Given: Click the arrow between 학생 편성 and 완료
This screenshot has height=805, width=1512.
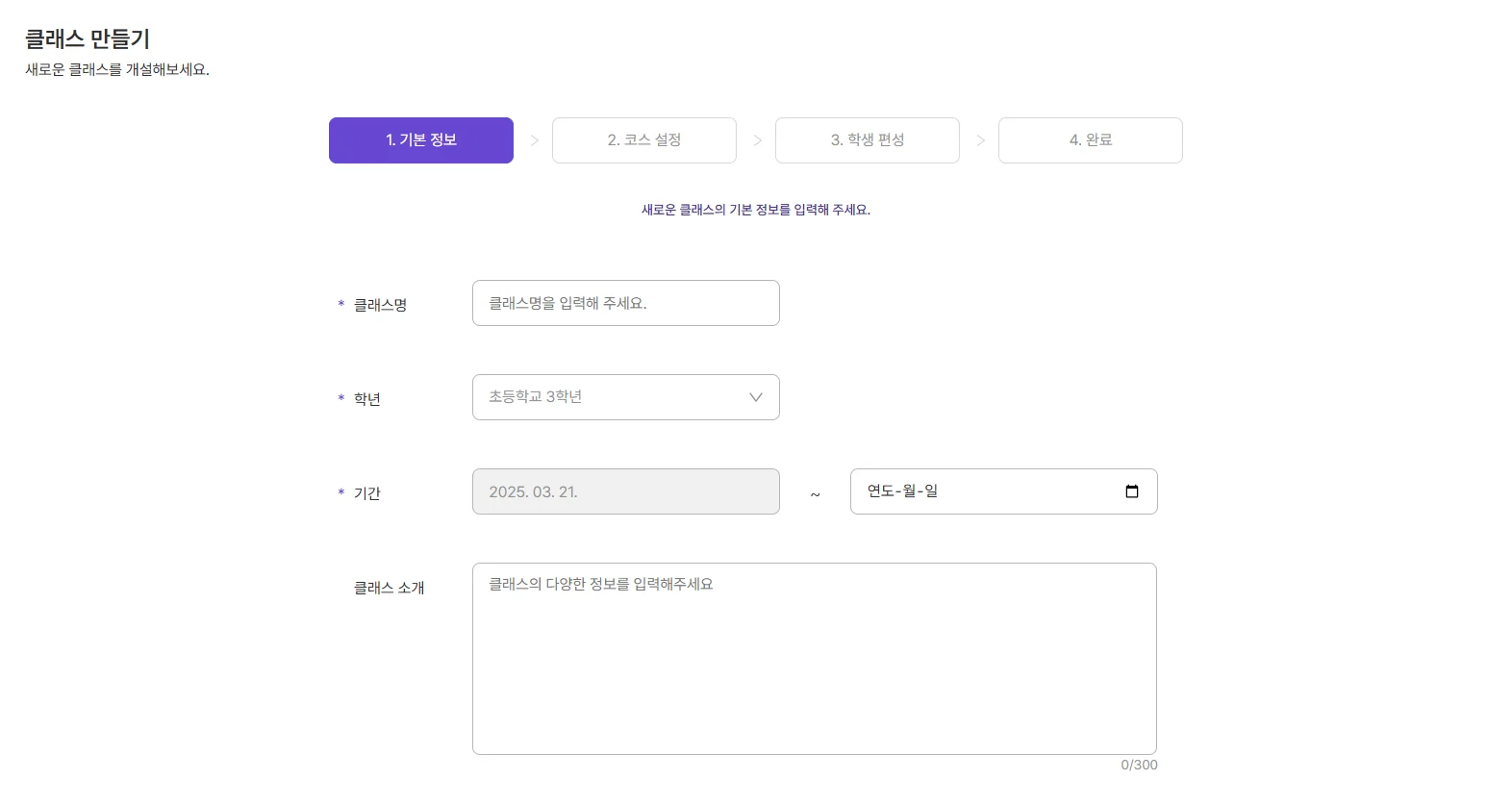Looking at the screenshot, I should [x=980, y=140].
